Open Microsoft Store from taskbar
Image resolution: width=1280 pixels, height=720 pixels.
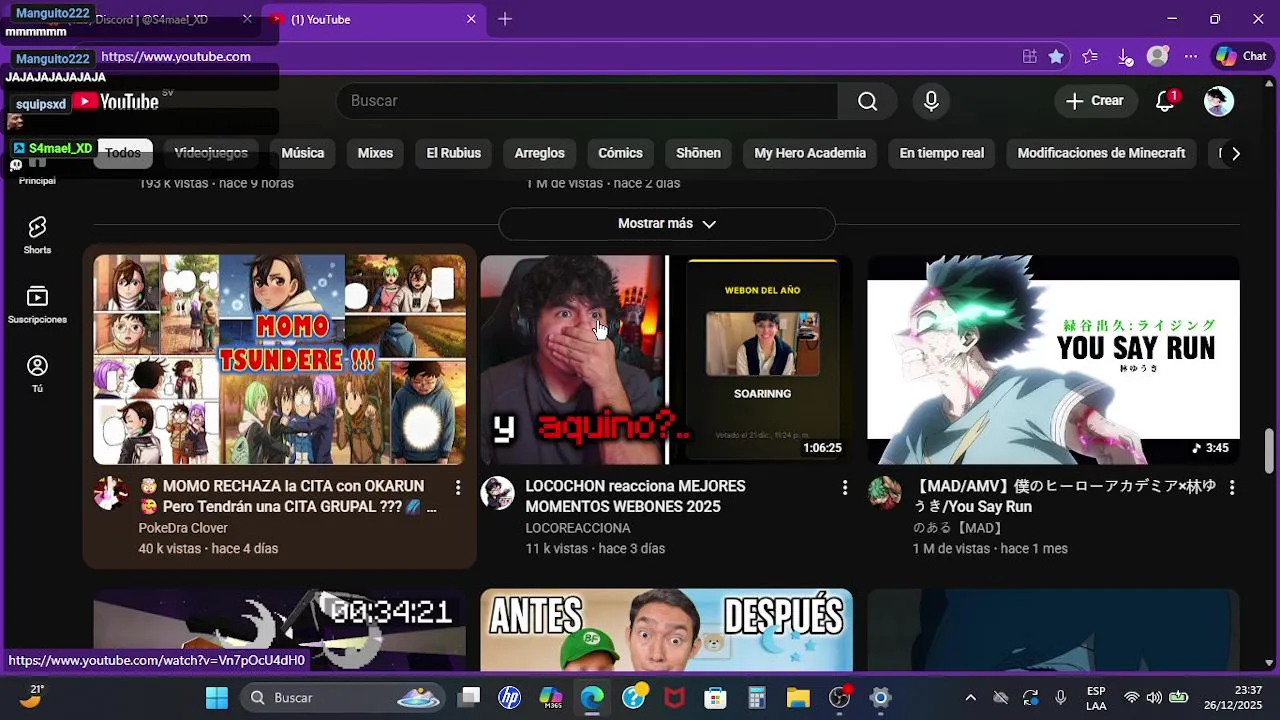(x=715, y=697)
